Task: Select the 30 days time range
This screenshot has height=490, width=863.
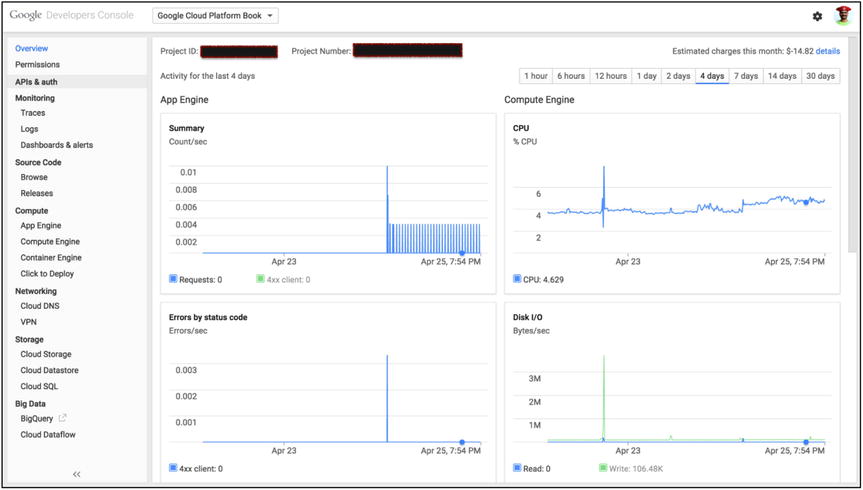Action: coord(821,76)
